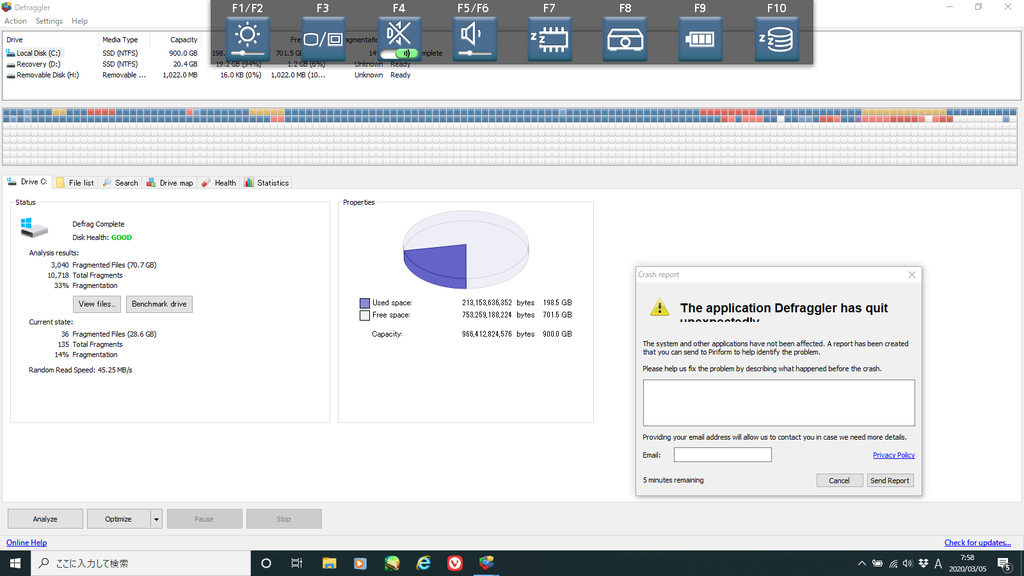Viewport: 1024px width, 576px height.
Task: Open the Privacy Policy link
Action: tap(893, 455)
